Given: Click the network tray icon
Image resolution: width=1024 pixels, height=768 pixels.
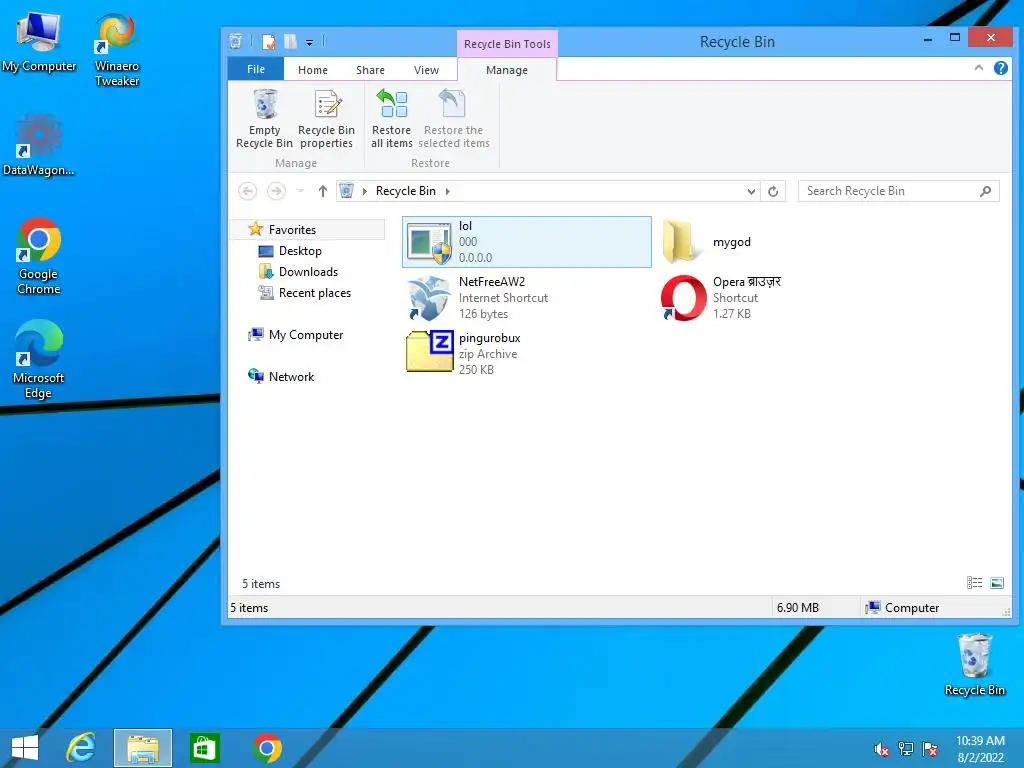Looking at the screenshot, I should tap(906, 749).
